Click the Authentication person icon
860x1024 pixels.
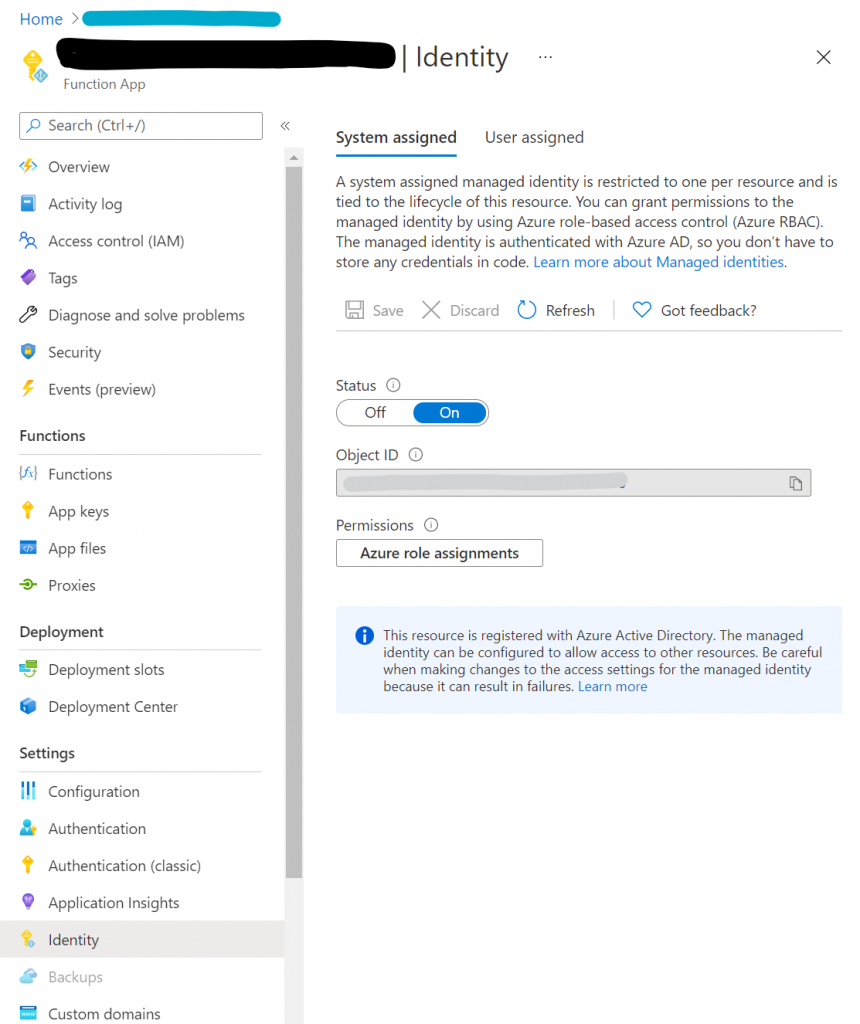28,828
